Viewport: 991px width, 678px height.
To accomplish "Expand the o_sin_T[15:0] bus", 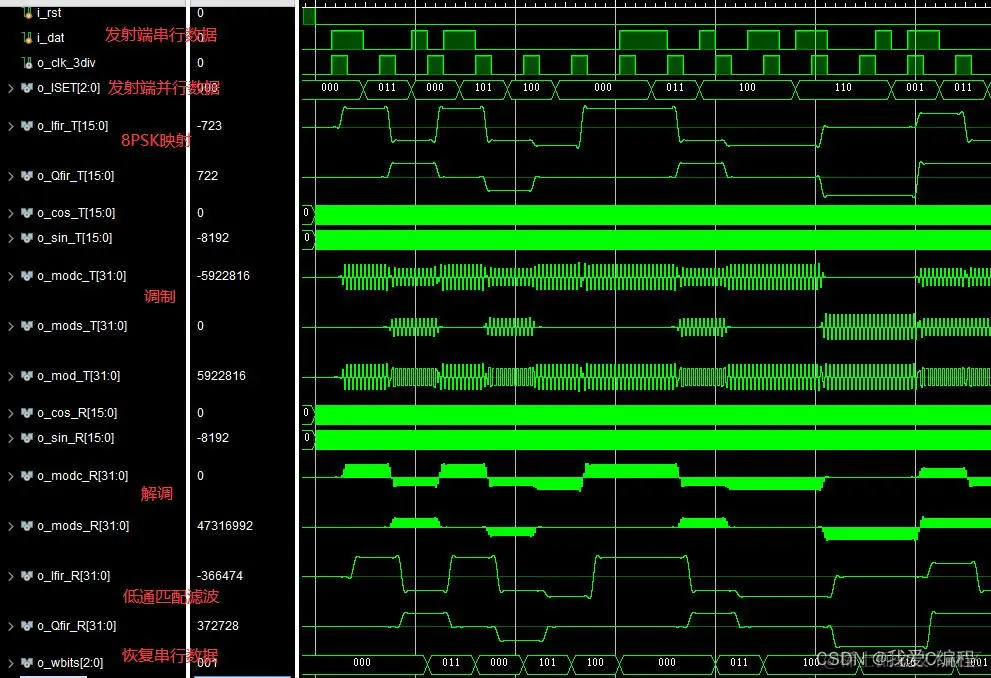I will coord(11,238).
